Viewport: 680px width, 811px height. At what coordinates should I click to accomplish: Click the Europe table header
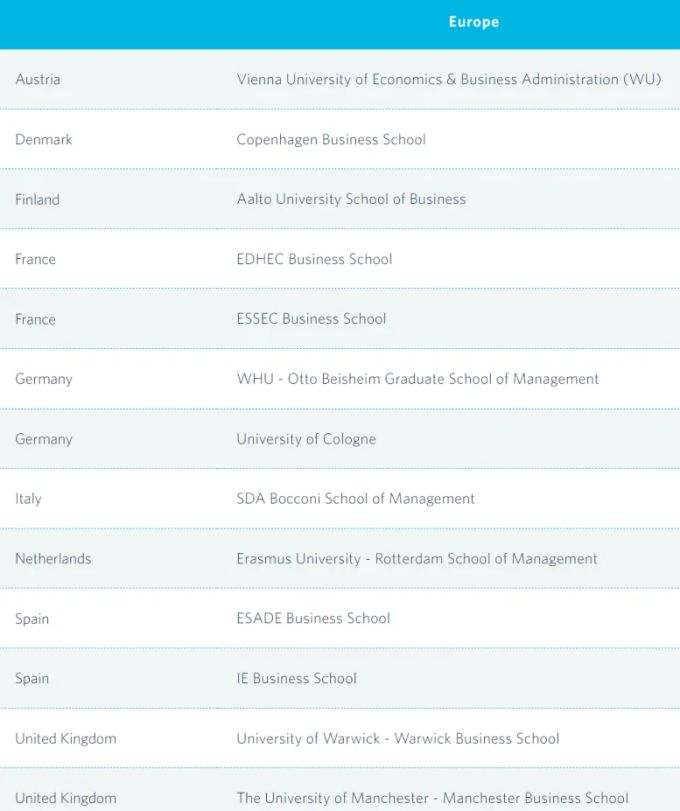[473, 22]
